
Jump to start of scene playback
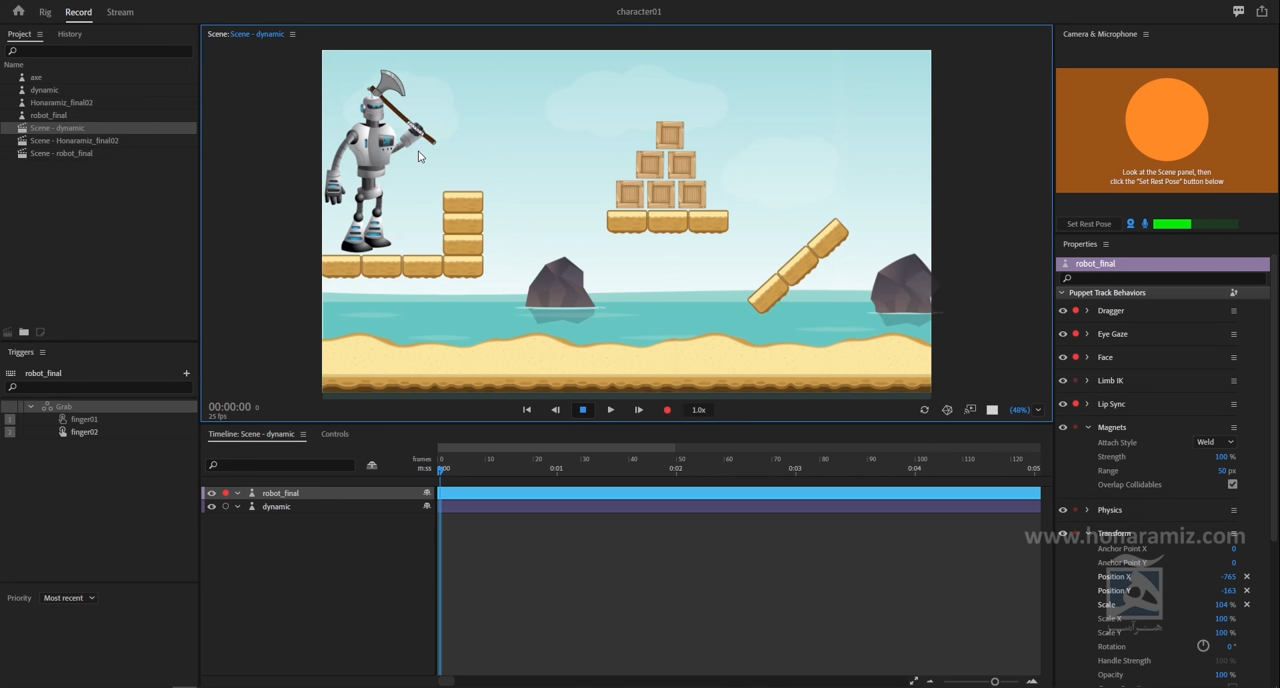tap(527, 409)
